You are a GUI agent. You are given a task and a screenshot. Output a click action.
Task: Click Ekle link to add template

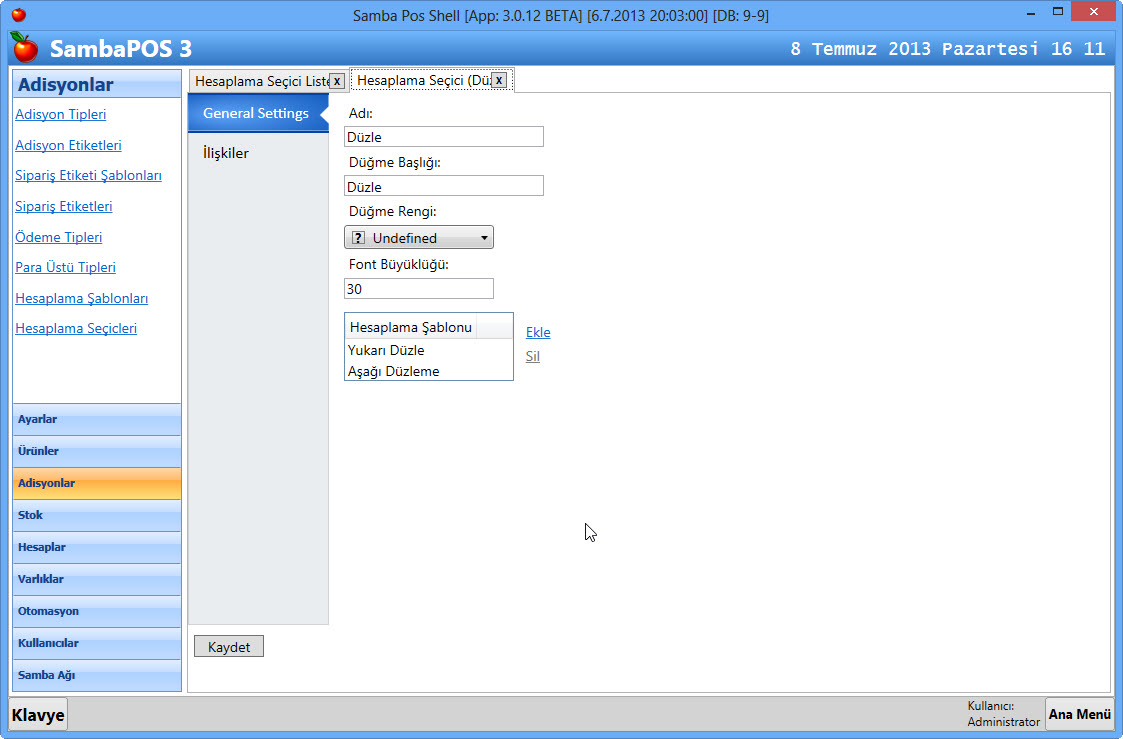pos(538,332)
